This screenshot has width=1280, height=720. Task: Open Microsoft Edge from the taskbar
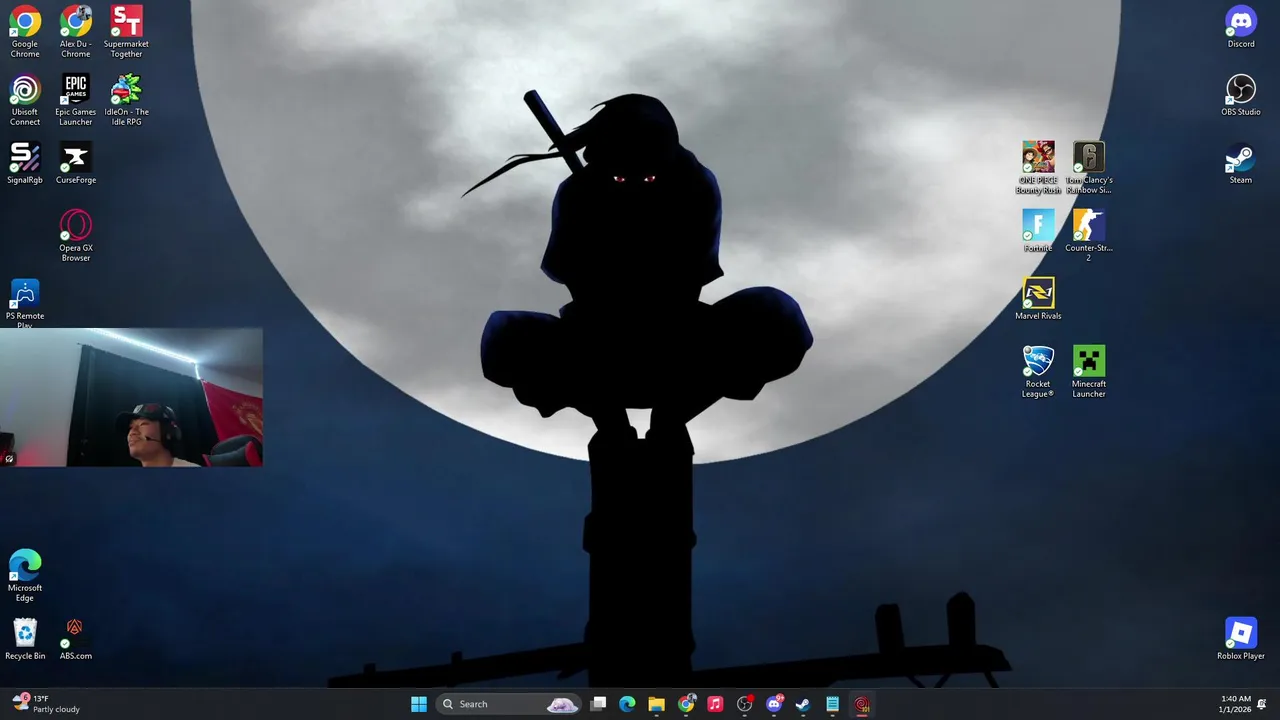tap(627, 704)
